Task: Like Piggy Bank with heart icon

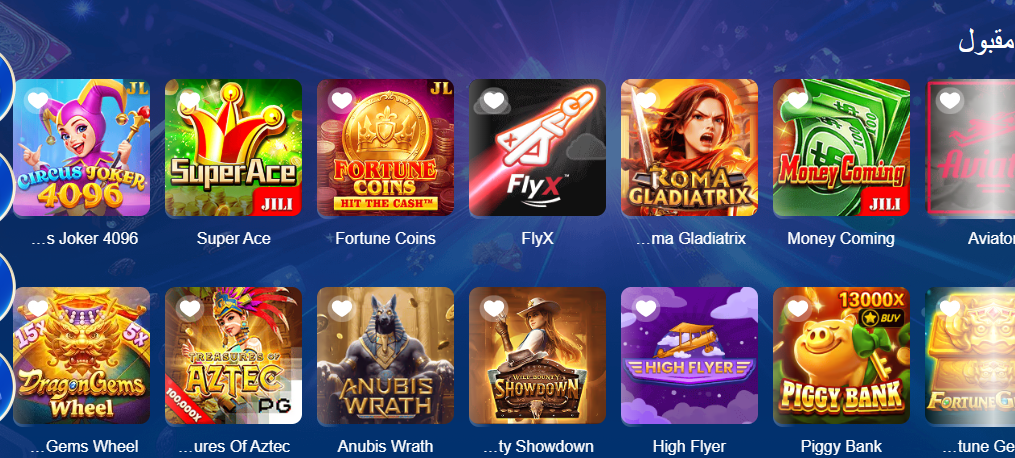Action: [798, 309]
